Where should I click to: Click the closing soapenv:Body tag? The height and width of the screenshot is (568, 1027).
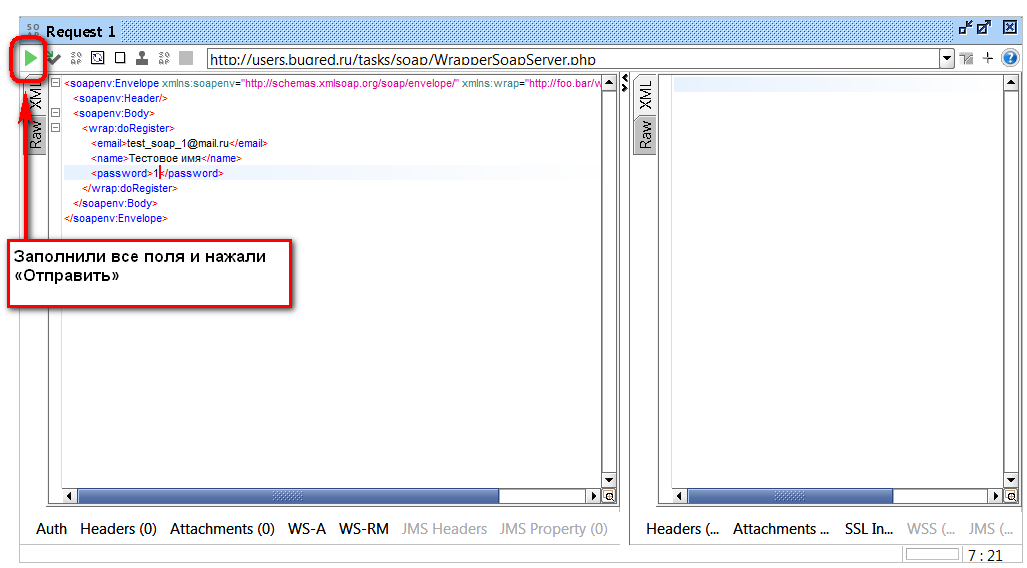pyautogui.click(x=115, y=203)
